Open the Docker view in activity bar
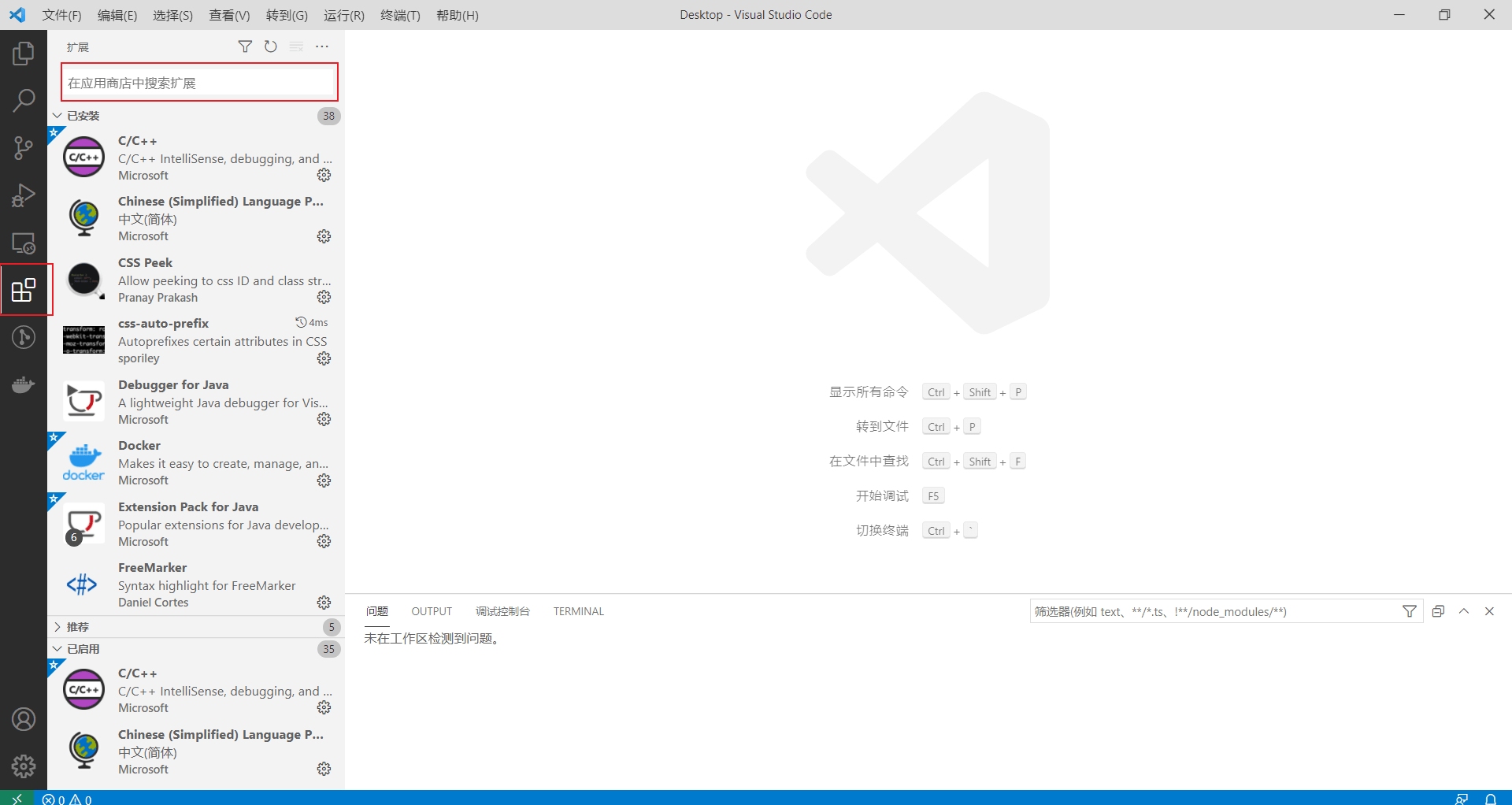Screen dimensions: 1512x805 tap(24, 384)
